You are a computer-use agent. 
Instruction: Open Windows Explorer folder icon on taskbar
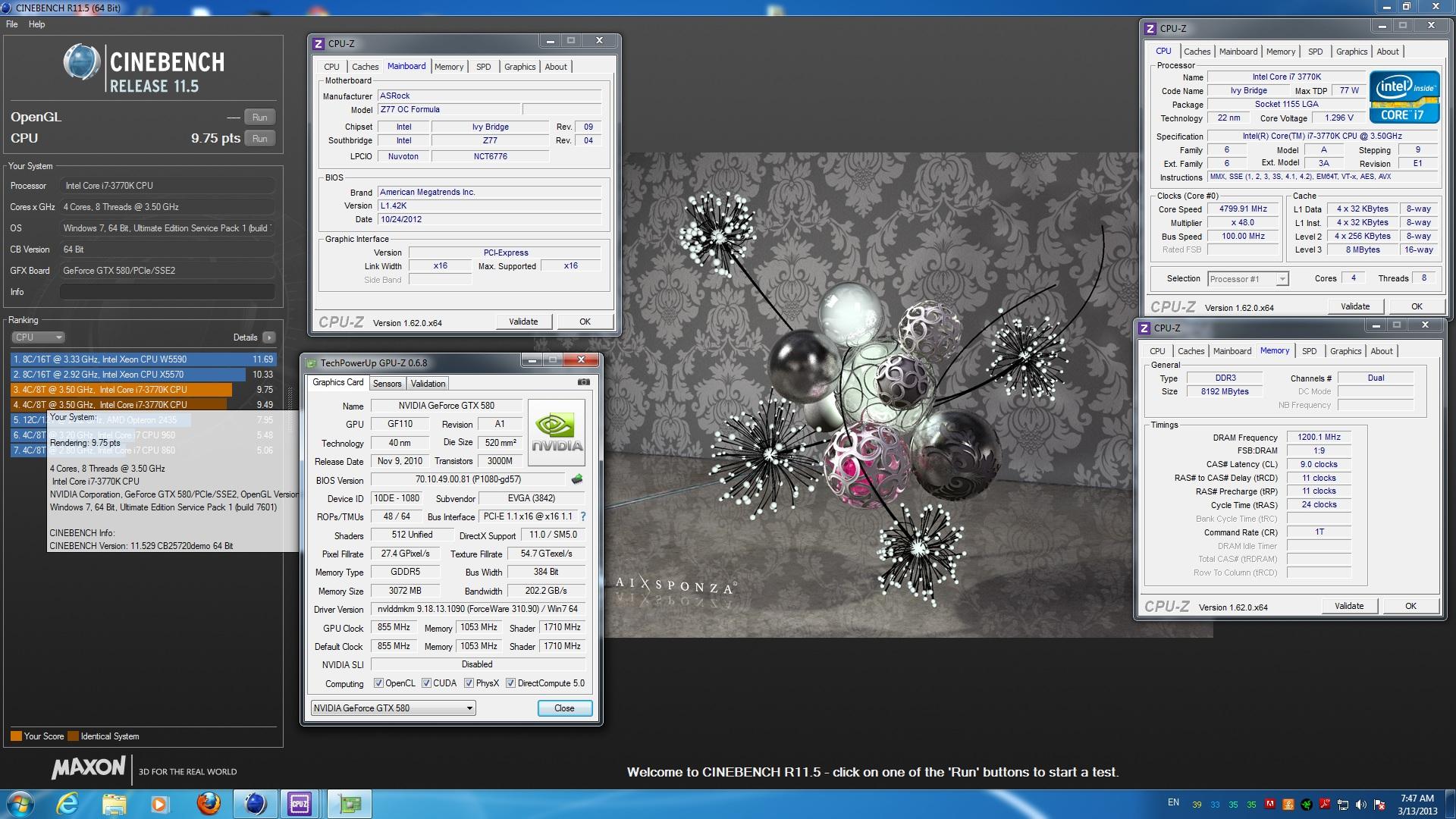(114, 804)
